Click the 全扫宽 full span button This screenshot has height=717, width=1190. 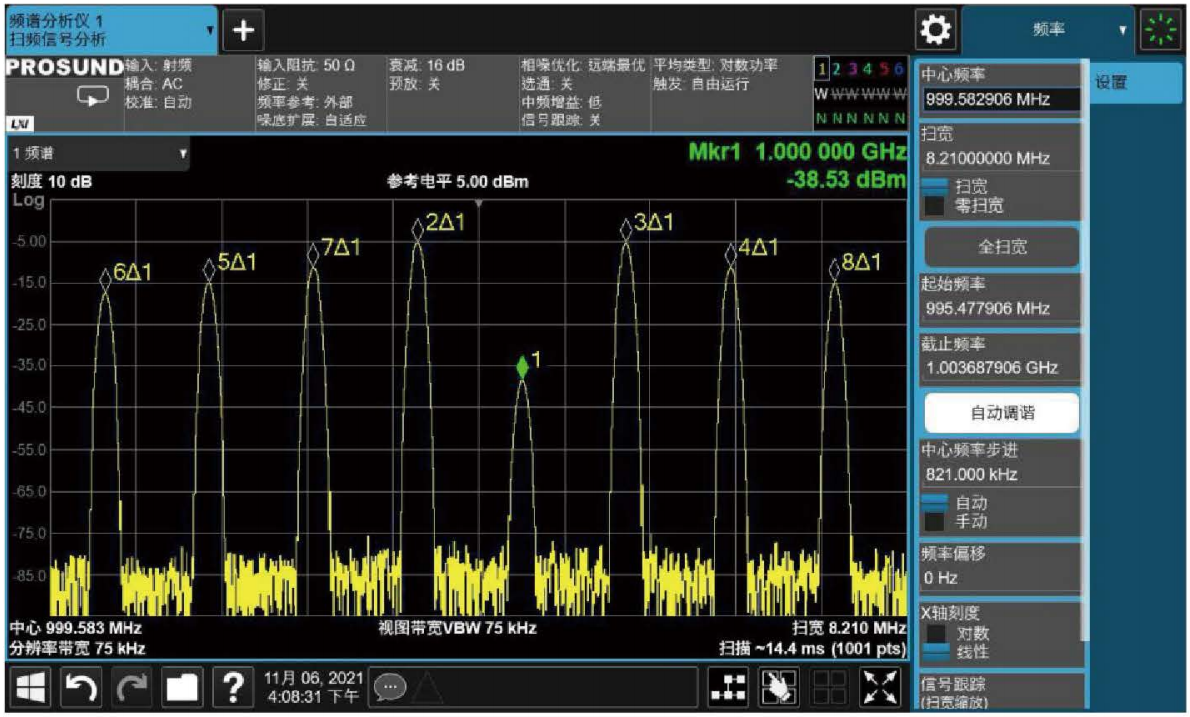pyautogui.click(x=1002, y=247)
